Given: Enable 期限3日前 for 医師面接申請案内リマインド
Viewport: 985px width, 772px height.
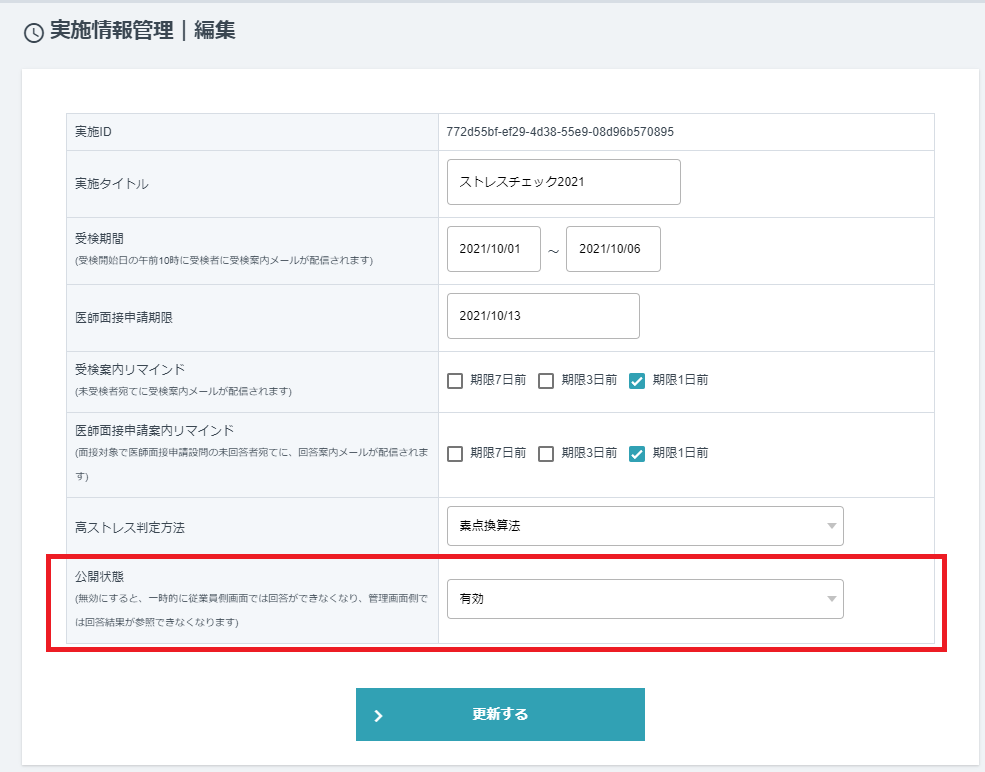Looking at the screenshot, I should tap(545, 453).
